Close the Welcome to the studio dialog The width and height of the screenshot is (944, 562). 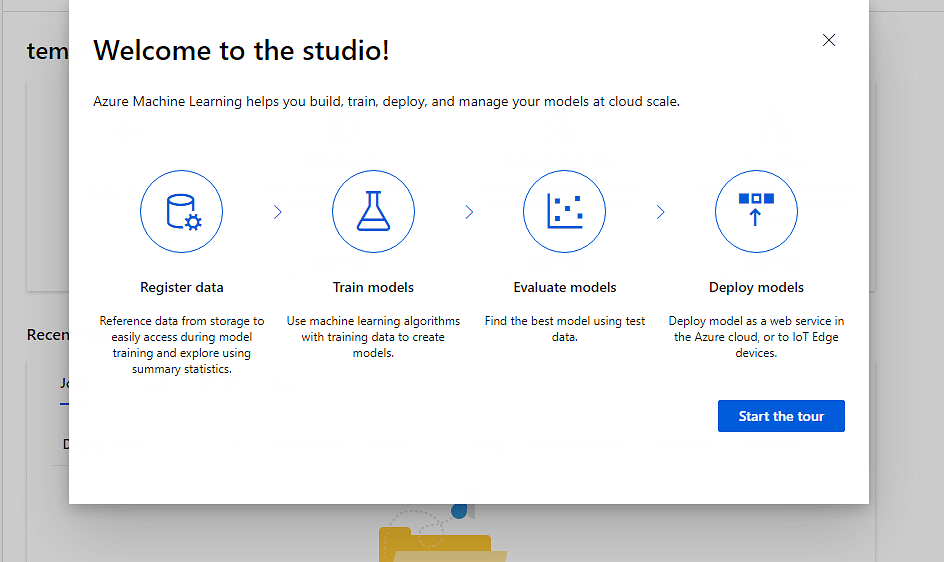click(x=829, y=40)
